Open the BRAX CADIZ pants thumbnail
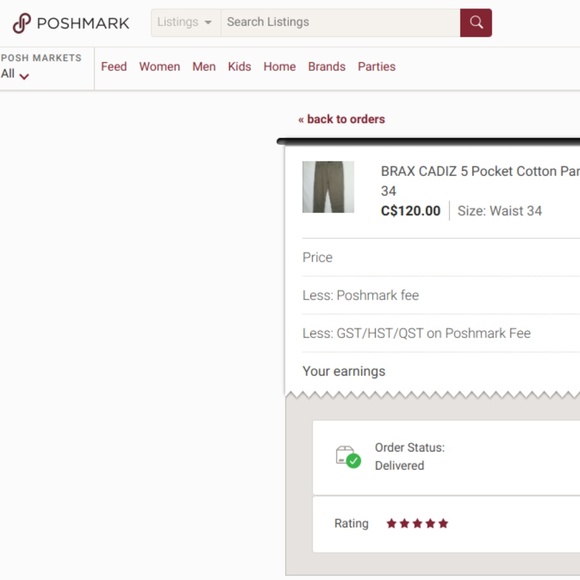The width and height of the screenshot is (580, 580). click(x=328, y=187)
